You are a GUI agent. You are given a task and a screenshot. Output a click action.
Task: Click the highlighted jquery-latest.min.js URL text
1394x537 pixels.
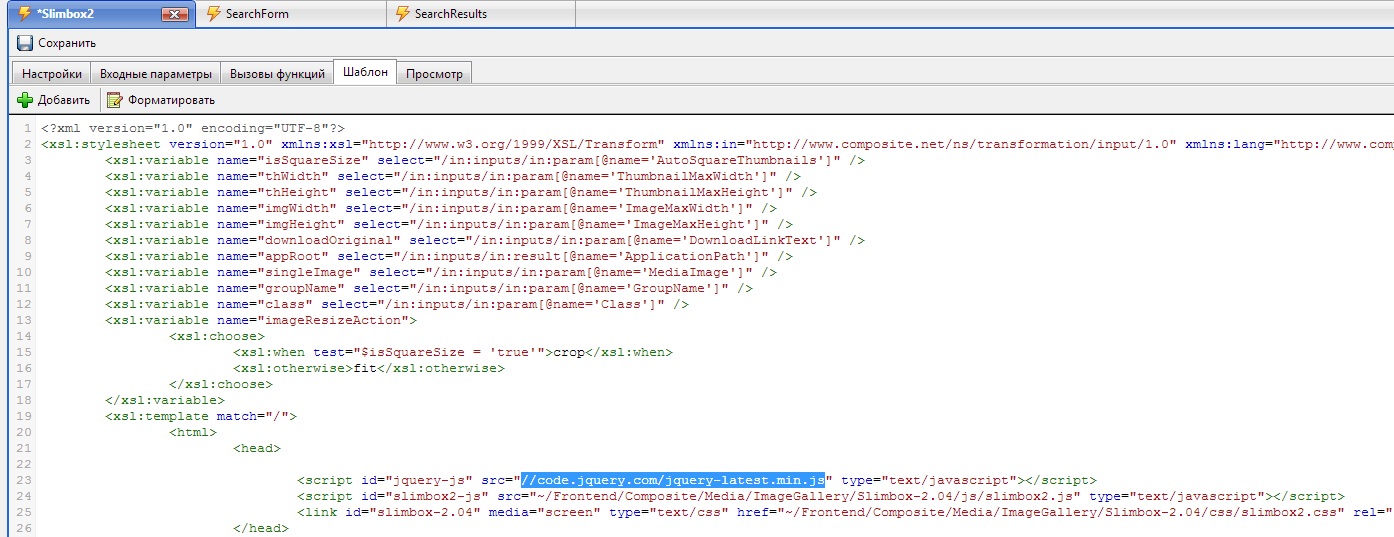point(671,480)
